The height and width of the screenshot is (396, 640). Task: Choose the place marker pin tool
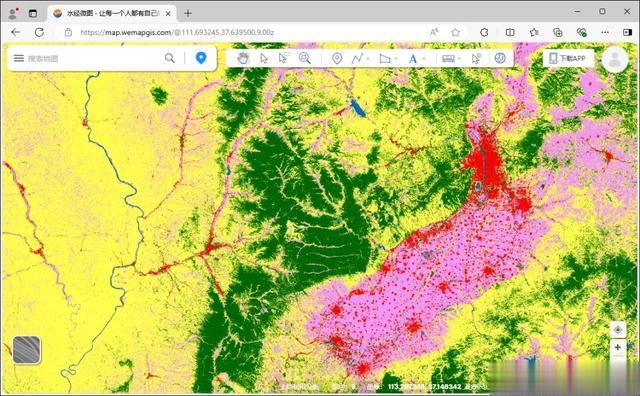pos(337,58)
